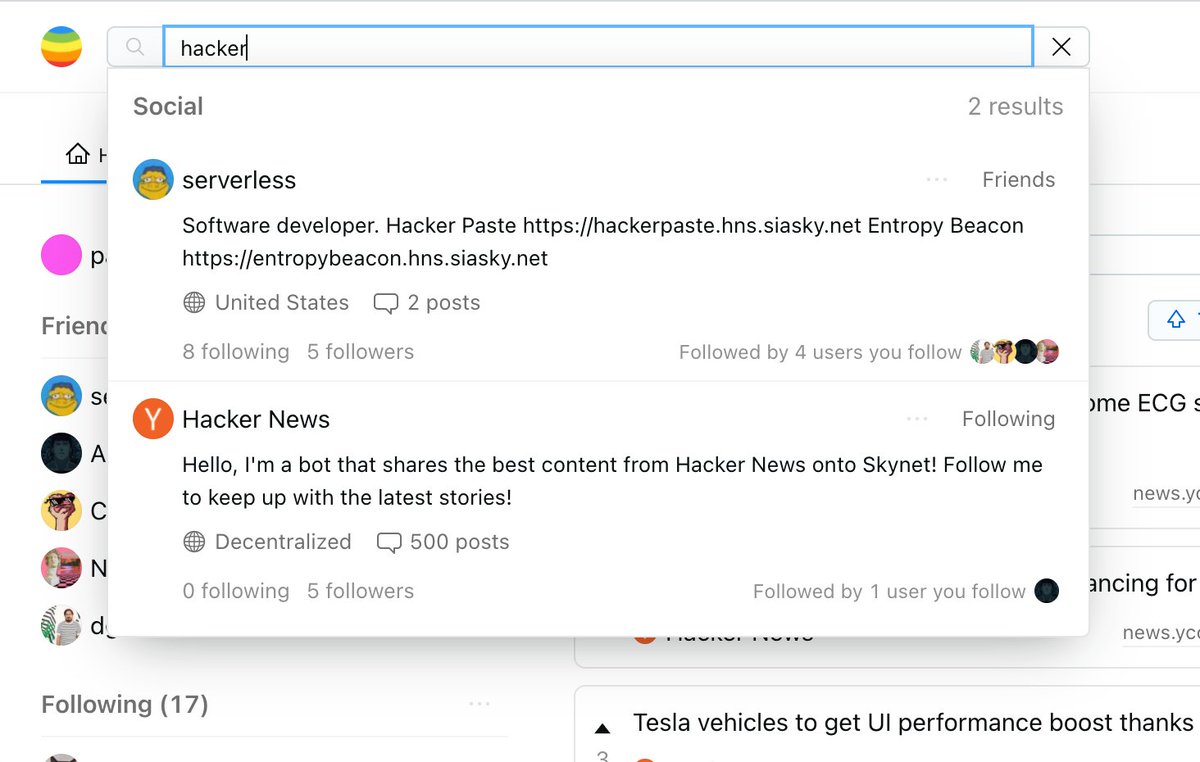Click the dark avatar after 'Followed by 1 user'
This screenshot has width=1200, height=762.
[1046, 591]
